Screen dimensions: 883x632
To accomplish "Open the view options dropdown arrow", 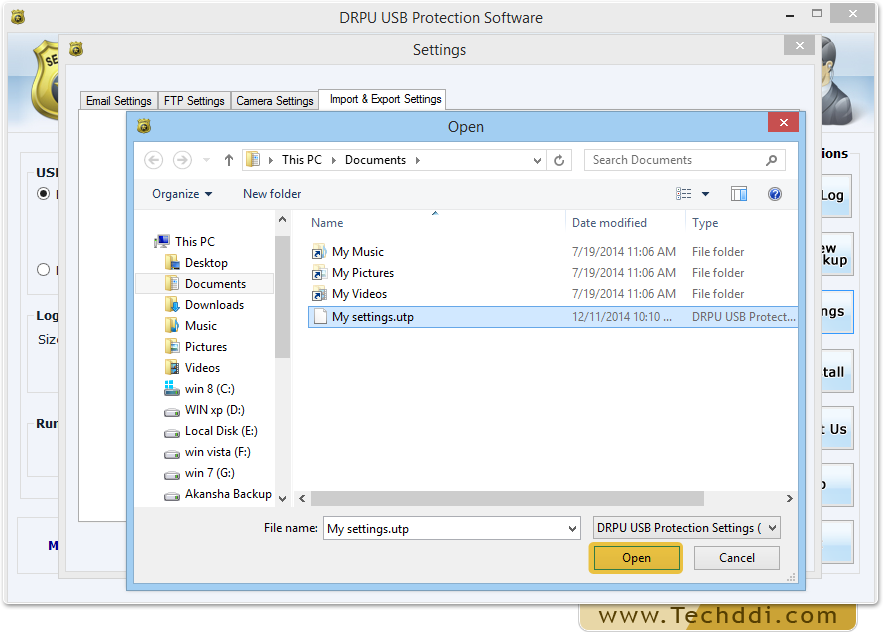I will tap(705, 194).
